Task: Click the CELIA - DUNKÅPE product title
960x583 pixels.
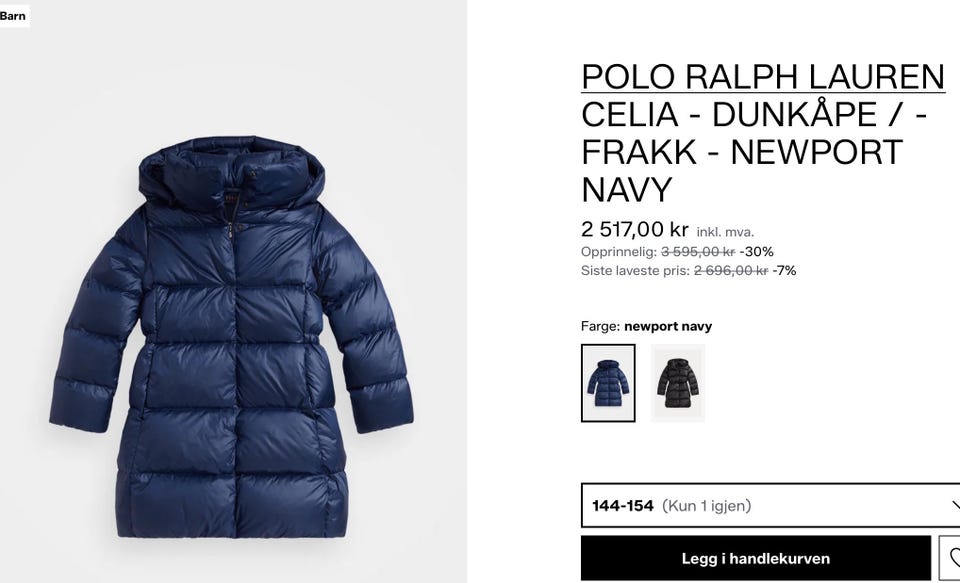Action: pos(754,151)
